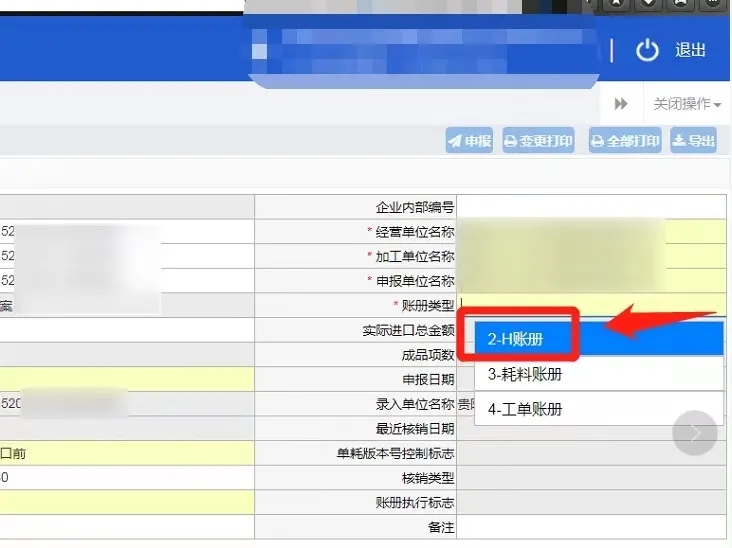The height and width of the screenshot is (548, 732).
Task: Click the 全部打印 print-all button
Action: [625, 141]
